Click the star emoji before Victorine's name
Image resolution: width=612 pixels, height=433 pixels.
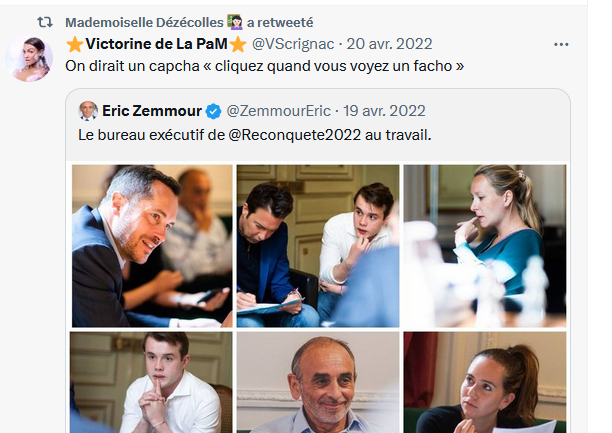pos(75,45)
